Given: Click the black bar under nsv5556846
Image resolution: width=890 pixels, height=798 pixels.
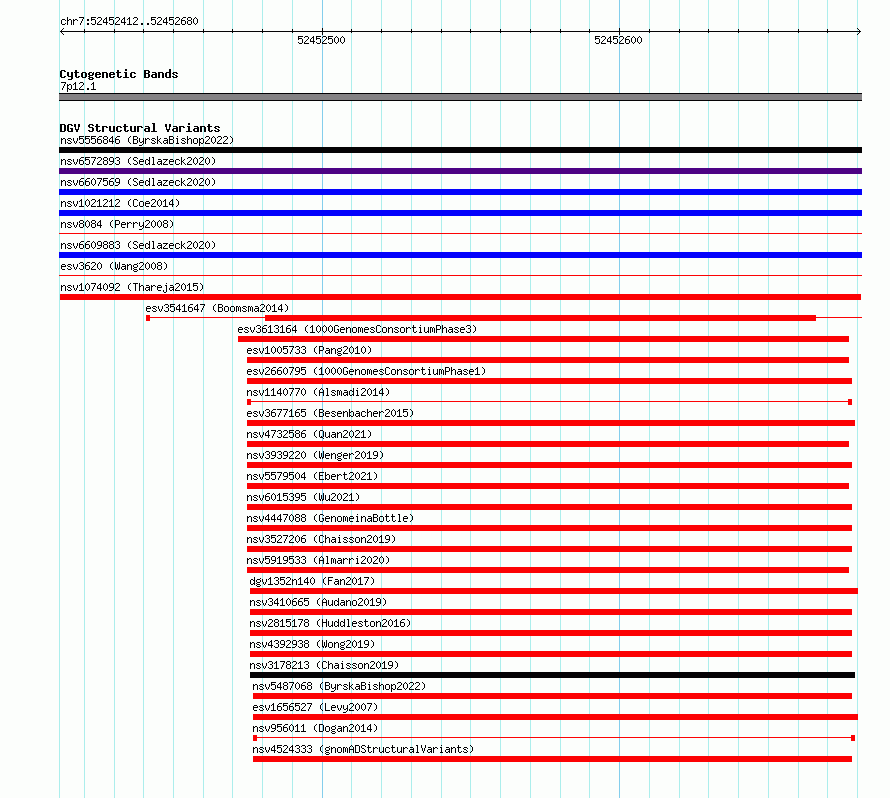Looking at the screenshot, I should tap(460, 150).
